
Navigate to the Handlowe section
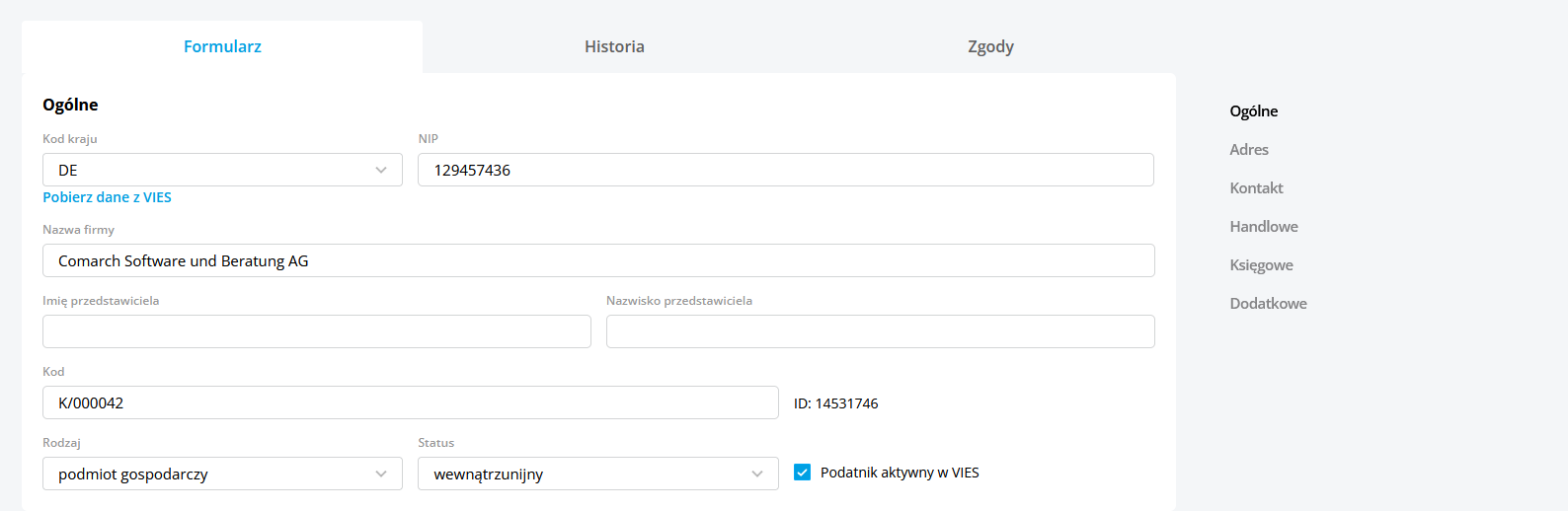pos(1264,227)
